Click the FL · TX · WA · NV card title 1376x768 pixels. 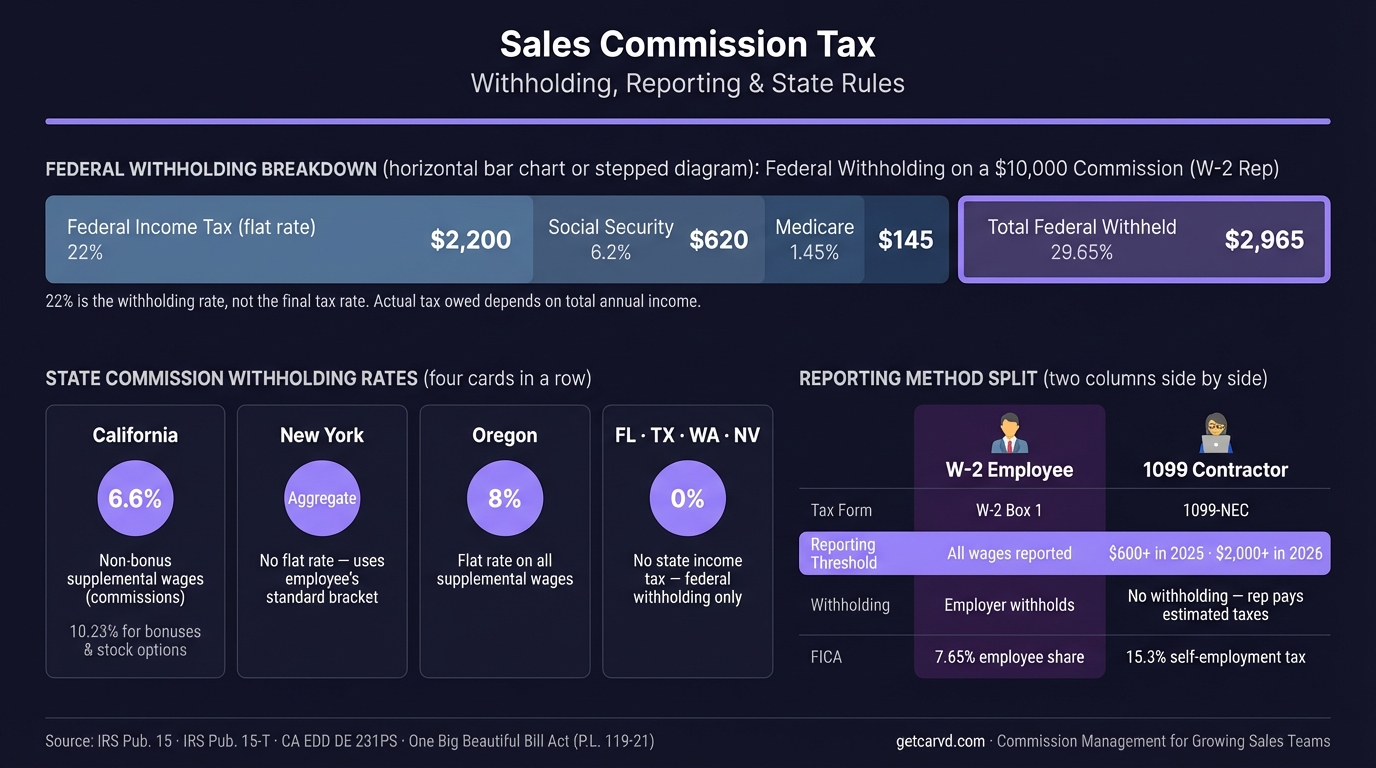point(688,435)
